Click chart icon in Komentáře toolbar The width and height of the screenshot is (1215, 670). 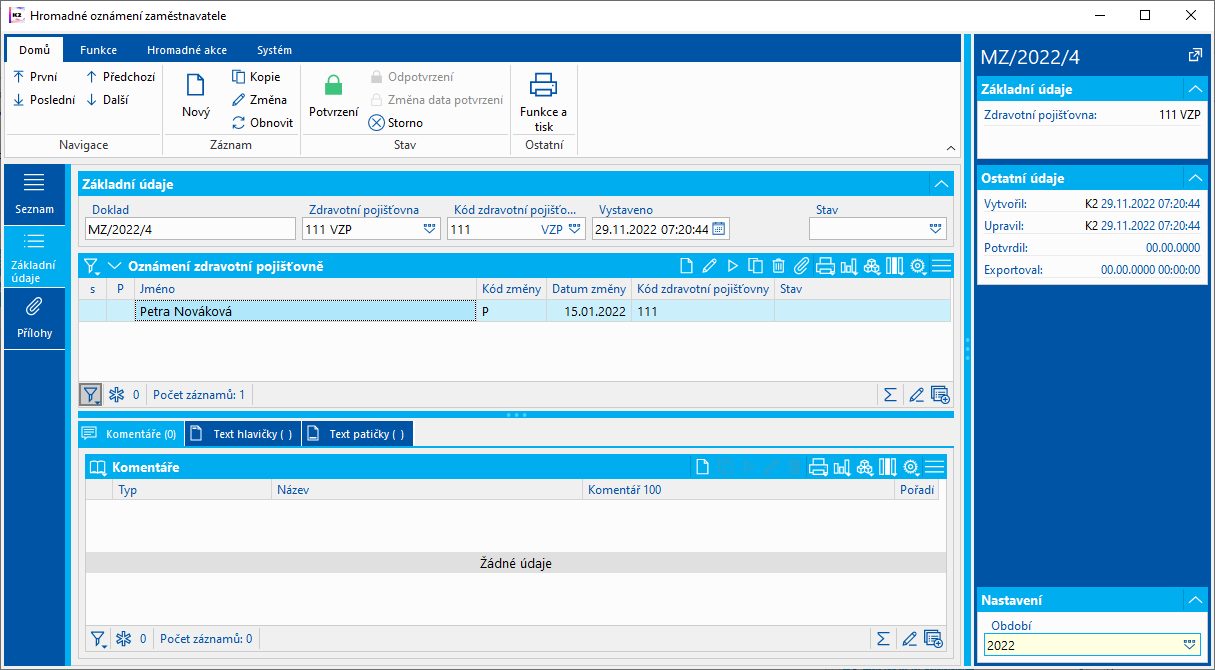(x=842, y=467)
